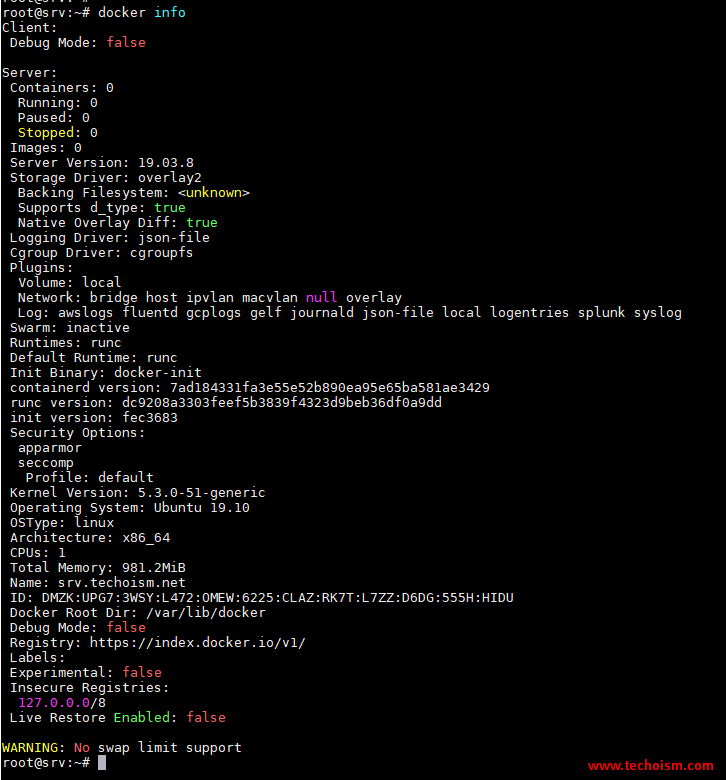726x780 pixels.
Task: Click the 'Supports d_type: true' line
Action: (x=102, y=207)
